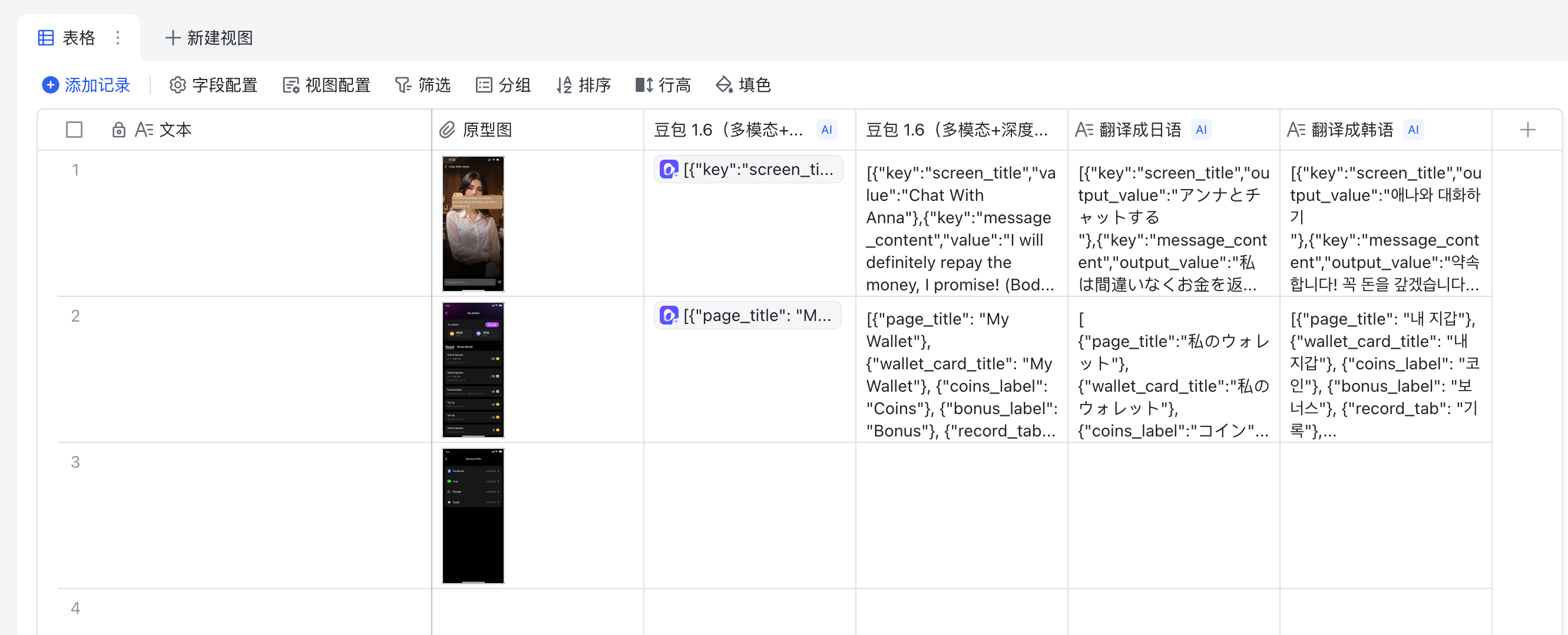The height and width of the screenshot is (635, 1568).
Task: Select row 2 Korean "내 지갑" cell
Action: pyautogui.click(x=1385, y=369)
